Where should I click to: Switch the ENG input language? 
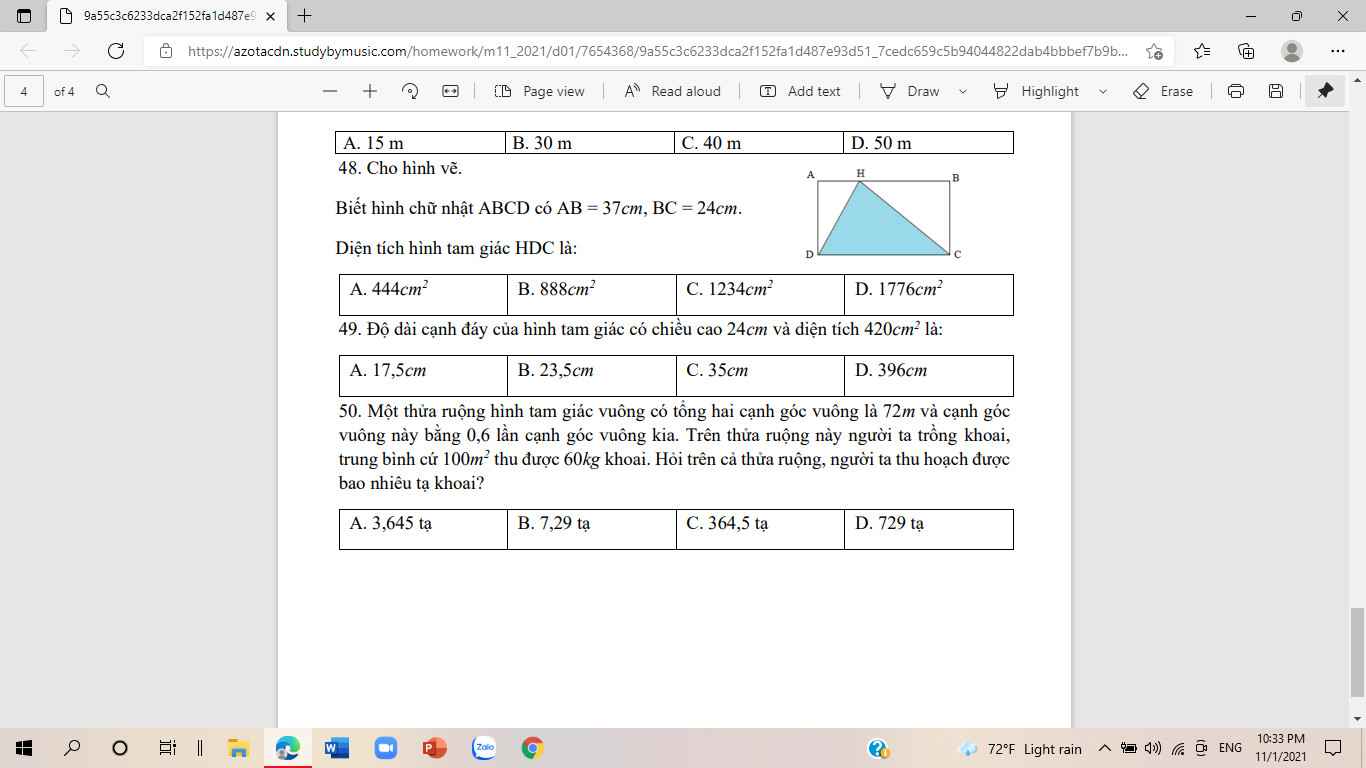1230,748
